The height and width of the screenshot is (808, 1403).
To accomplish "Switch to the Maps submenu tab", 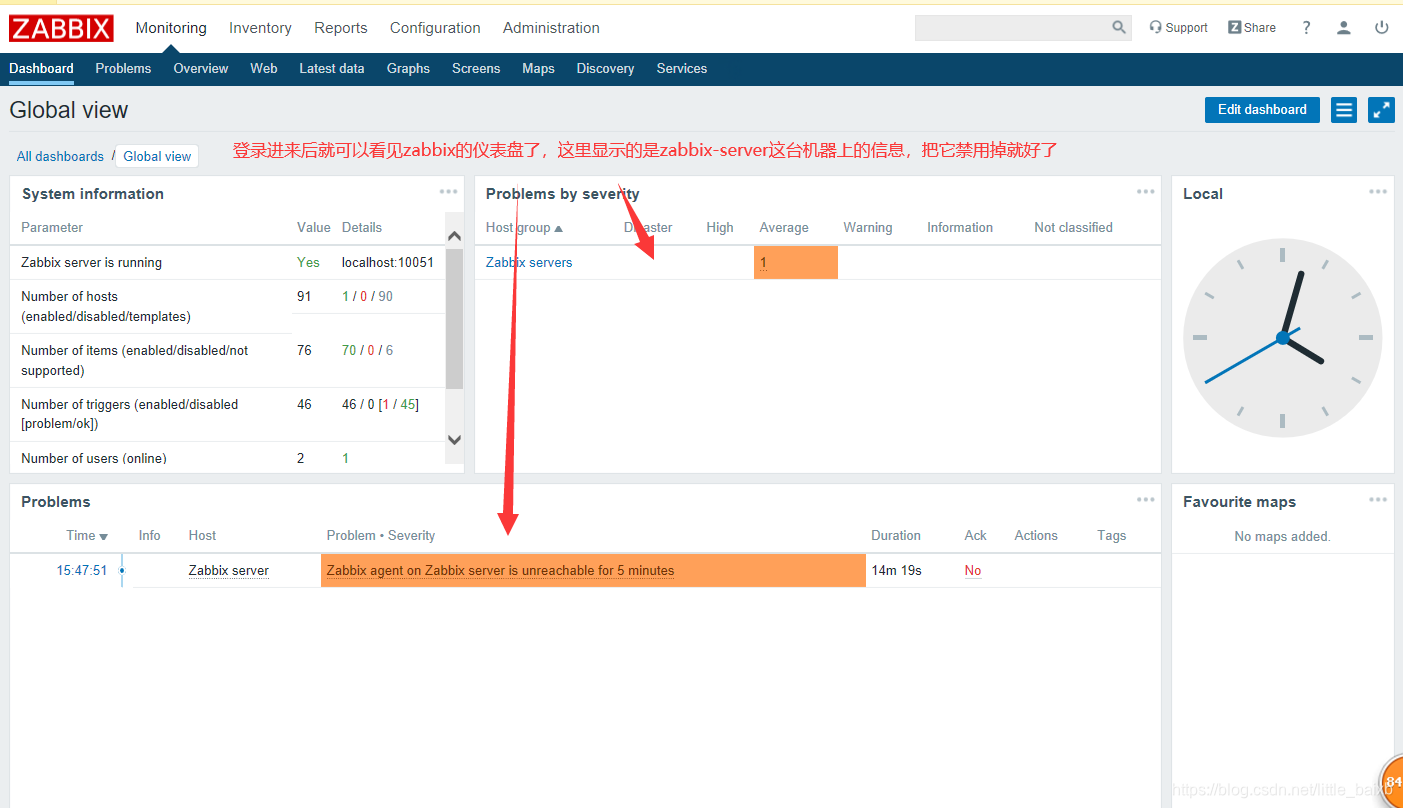I will [x=538, y=69].
